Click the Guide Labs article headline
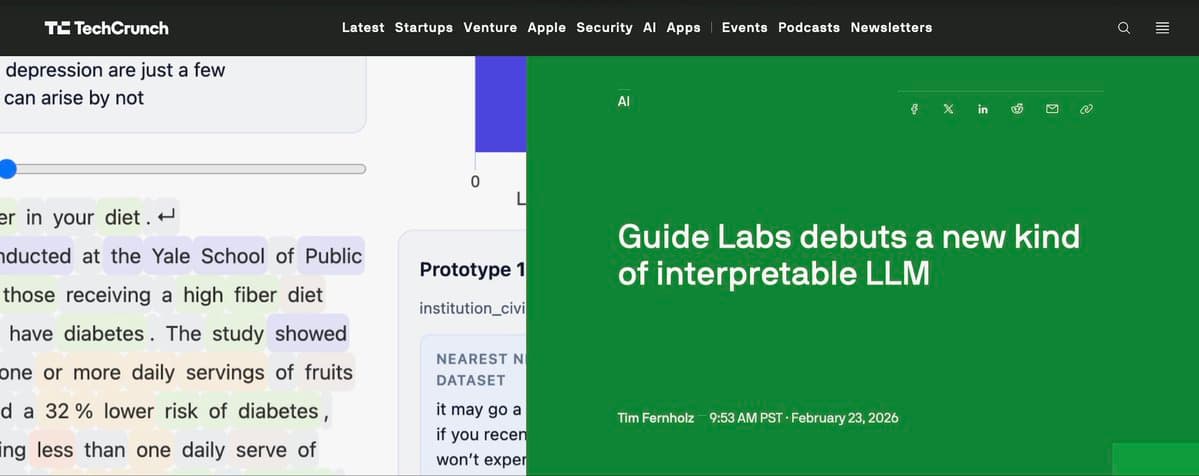This screenshot has height=476, width=1199. click(848, 254)
